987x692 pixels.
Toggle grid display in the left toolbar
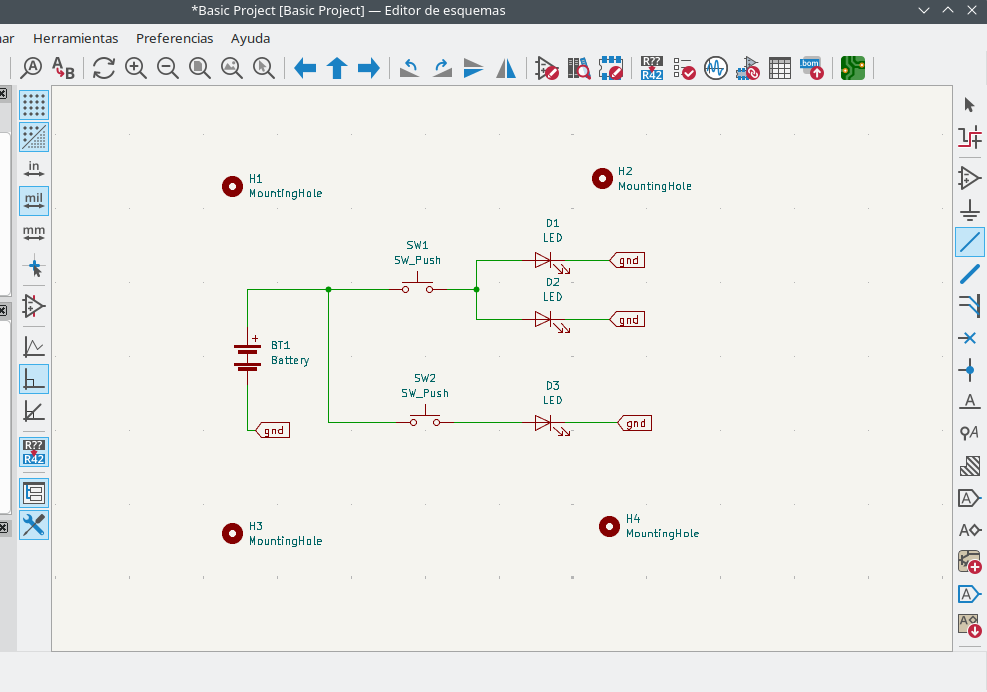34,105
